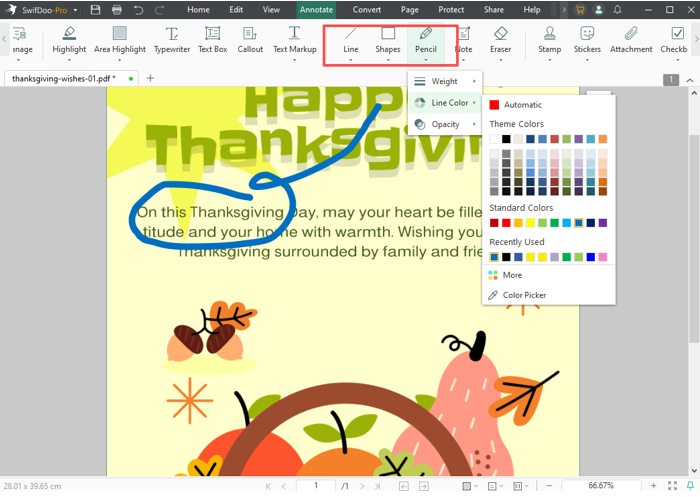
Task: Open the Text Markup tool
Action: (295, 40)
